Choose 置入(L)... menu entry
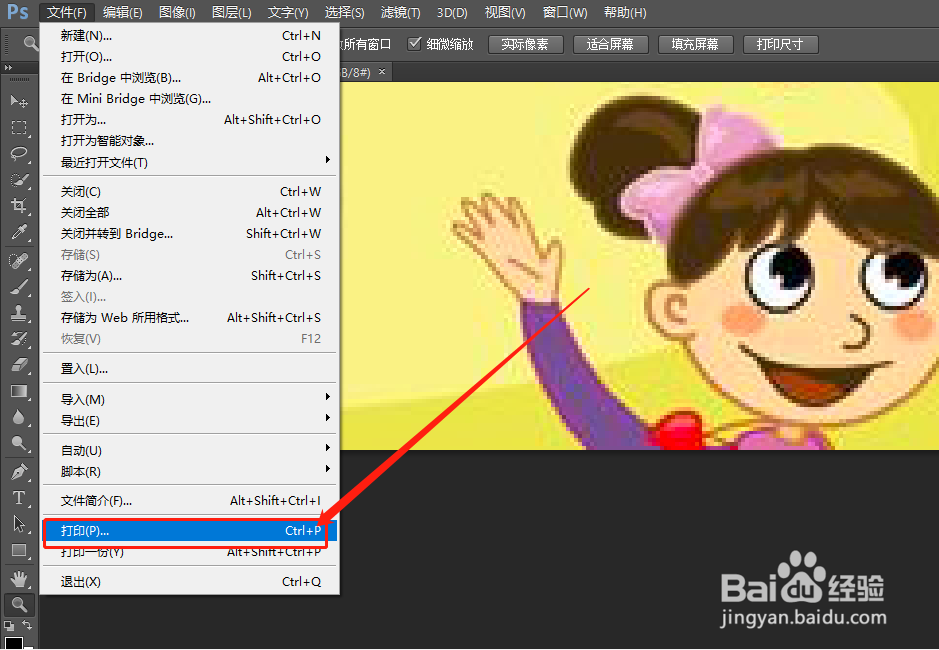 pos(189,368)
